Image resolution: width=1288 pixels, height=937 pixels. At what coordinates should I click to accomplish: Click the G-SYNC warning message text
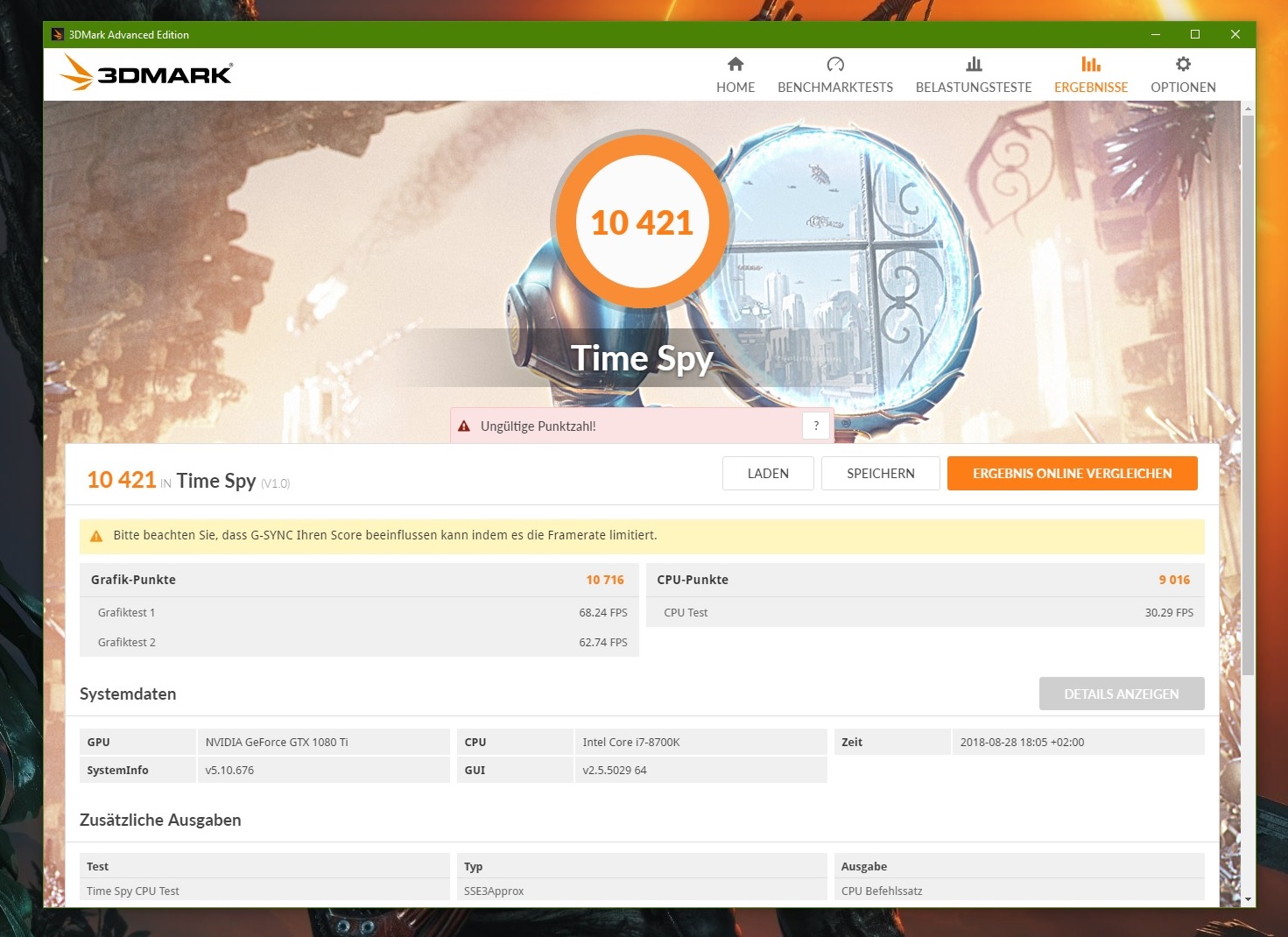tap(385, 535)
